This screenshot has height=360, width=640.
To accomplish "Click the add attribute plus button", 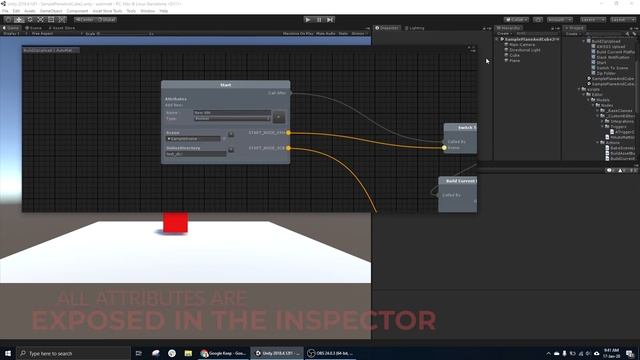I will pyautogui.click(x=279, y=117).
